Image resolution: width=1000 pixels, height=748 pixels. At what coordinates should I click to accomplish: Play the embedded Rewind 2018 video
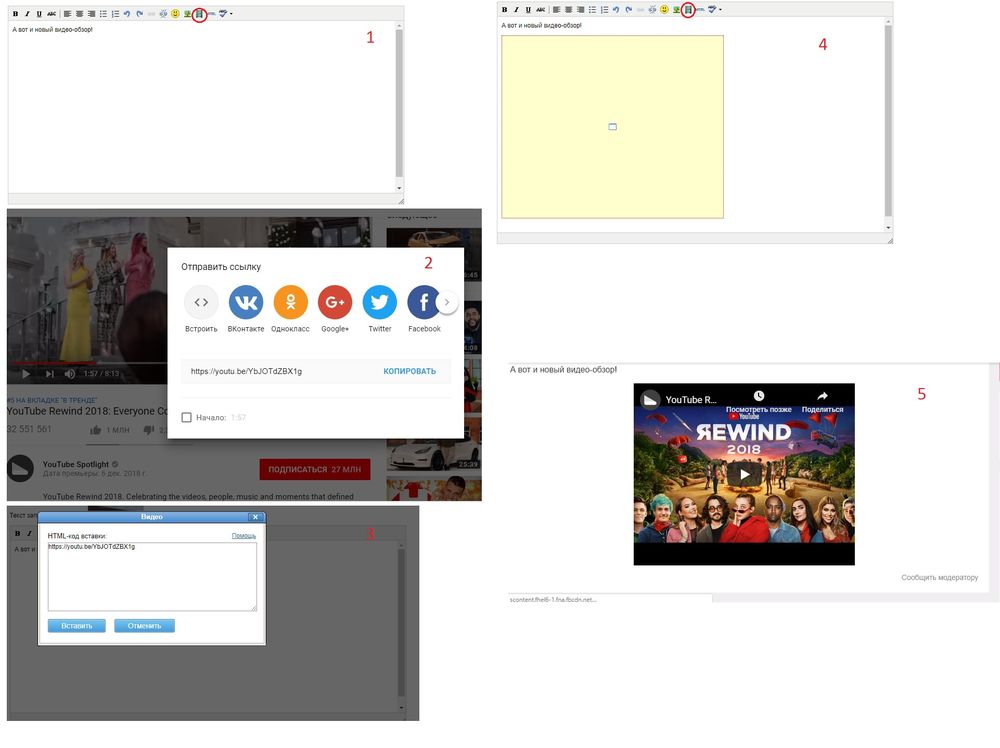tap(744, 474)
